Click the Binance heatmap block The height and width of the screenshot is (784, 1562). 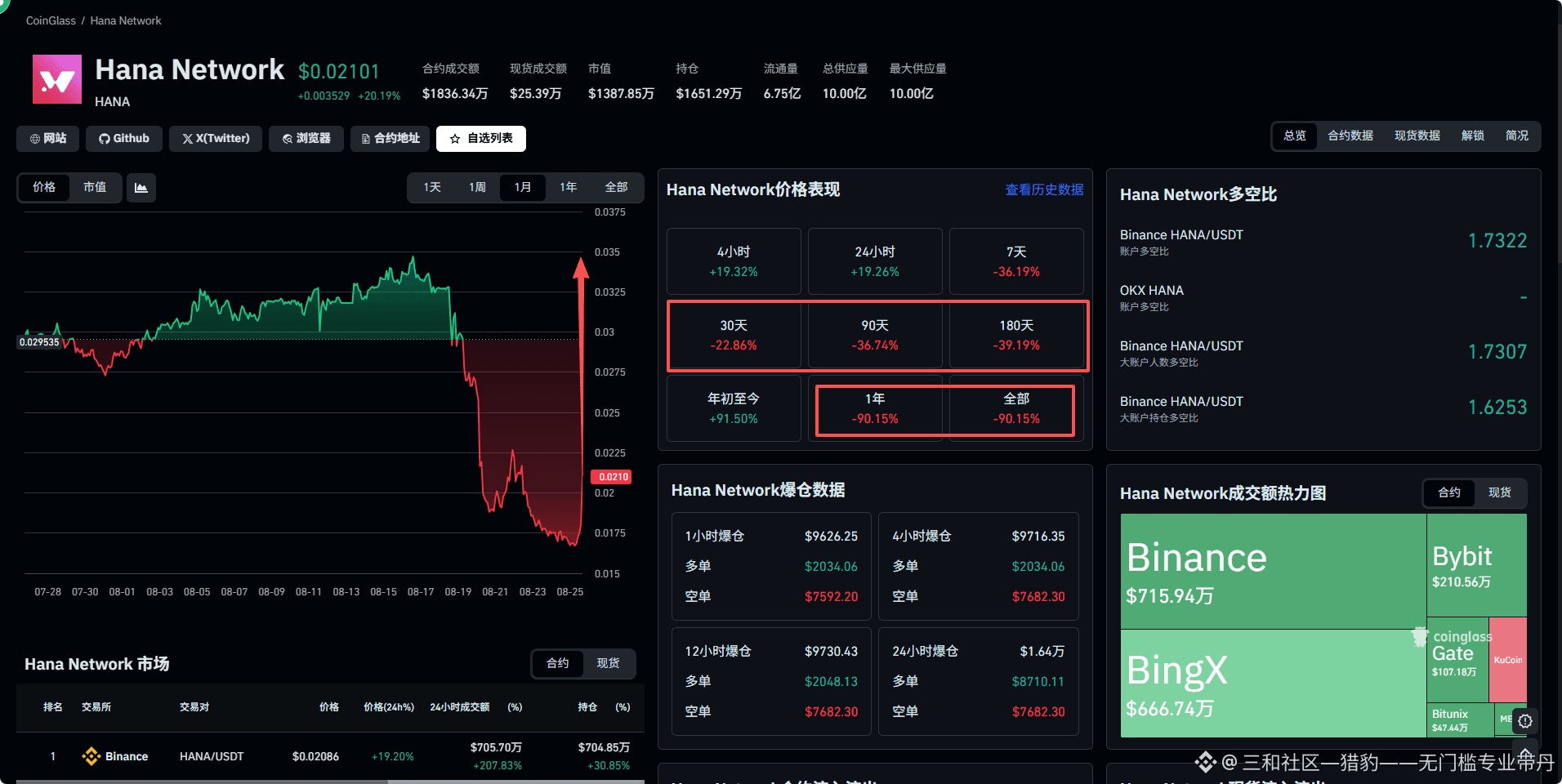click(1273, 571)
